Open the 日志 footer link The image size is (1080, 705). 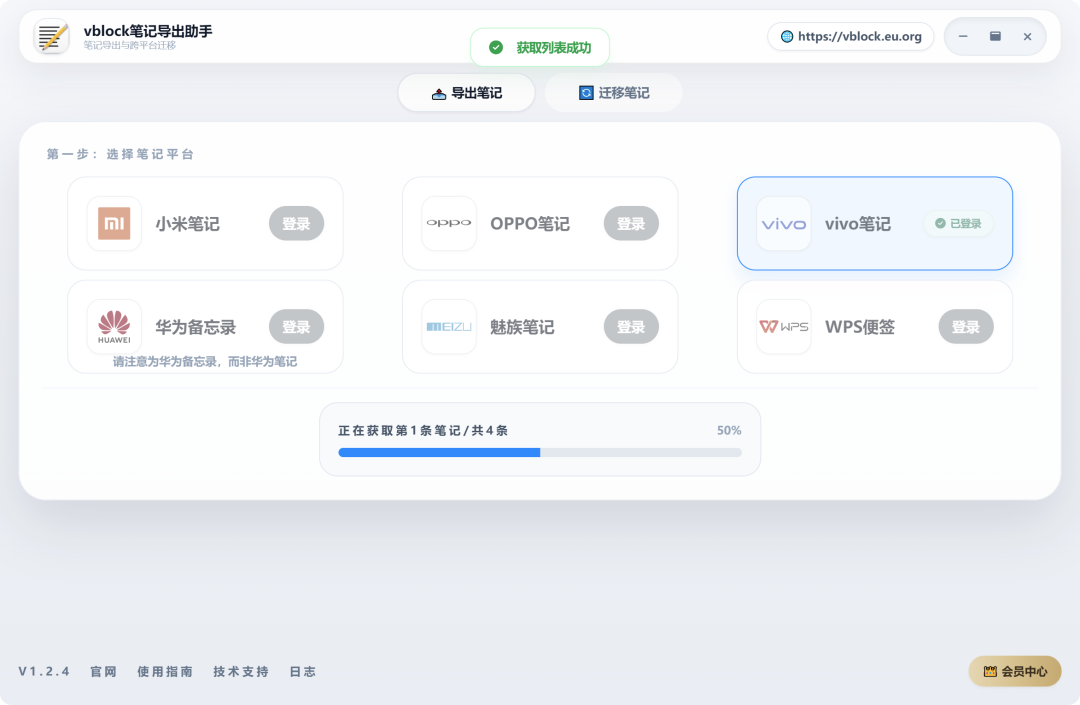click(x=302, y=671)
